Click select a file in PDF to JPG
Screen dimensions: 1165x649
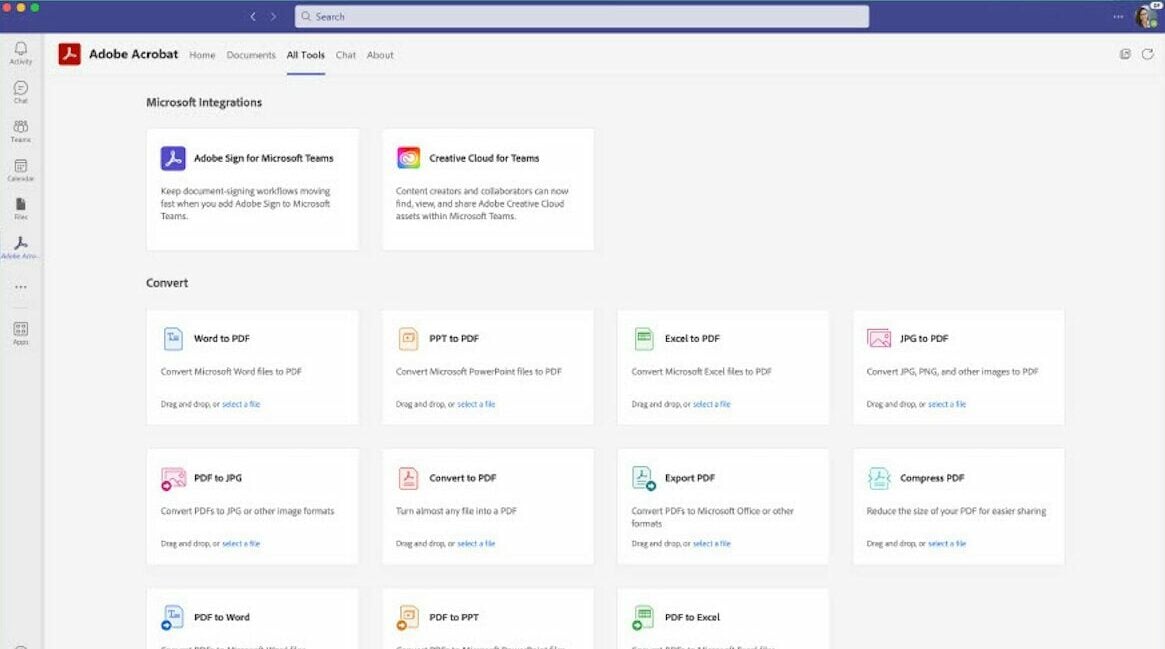point(241,544)
